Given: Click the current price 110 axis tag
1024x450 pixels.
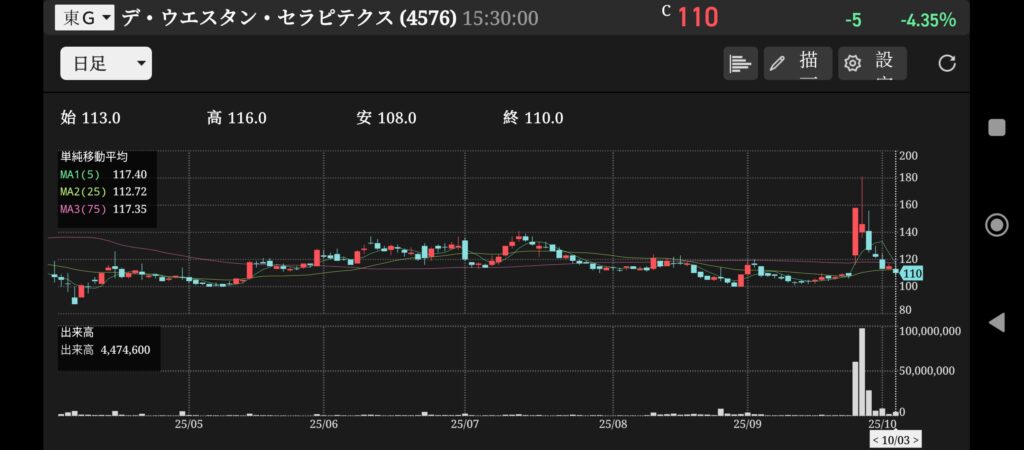Looking at the screenshot, I should pyautogui.click(x=911, y=273).
